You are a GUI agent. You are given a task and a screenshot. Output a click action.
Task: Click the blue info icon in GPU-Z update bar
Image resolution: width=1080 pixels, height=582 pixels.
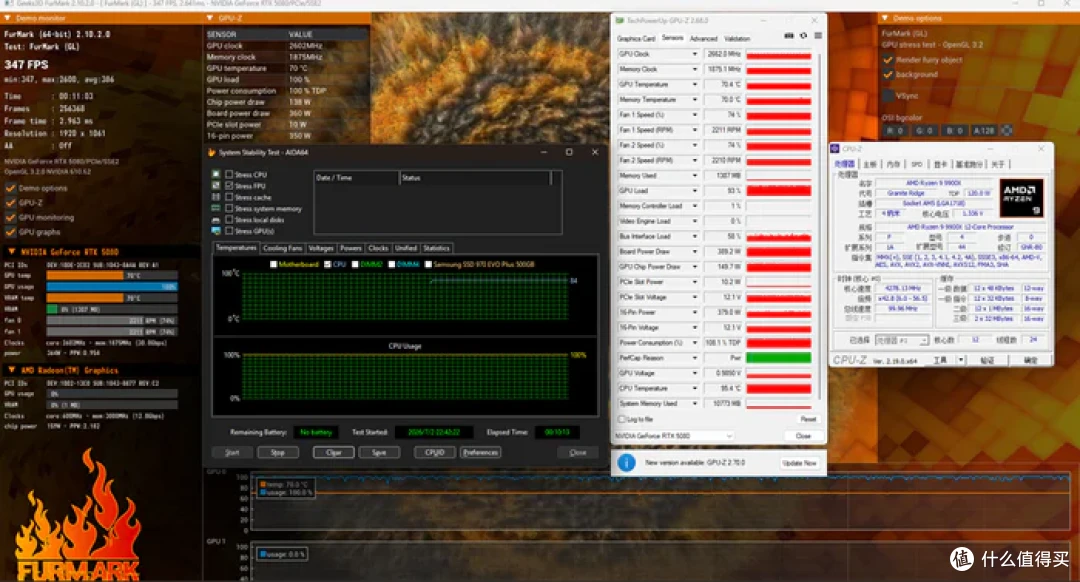pyautogui.click(x=626, y=463)
